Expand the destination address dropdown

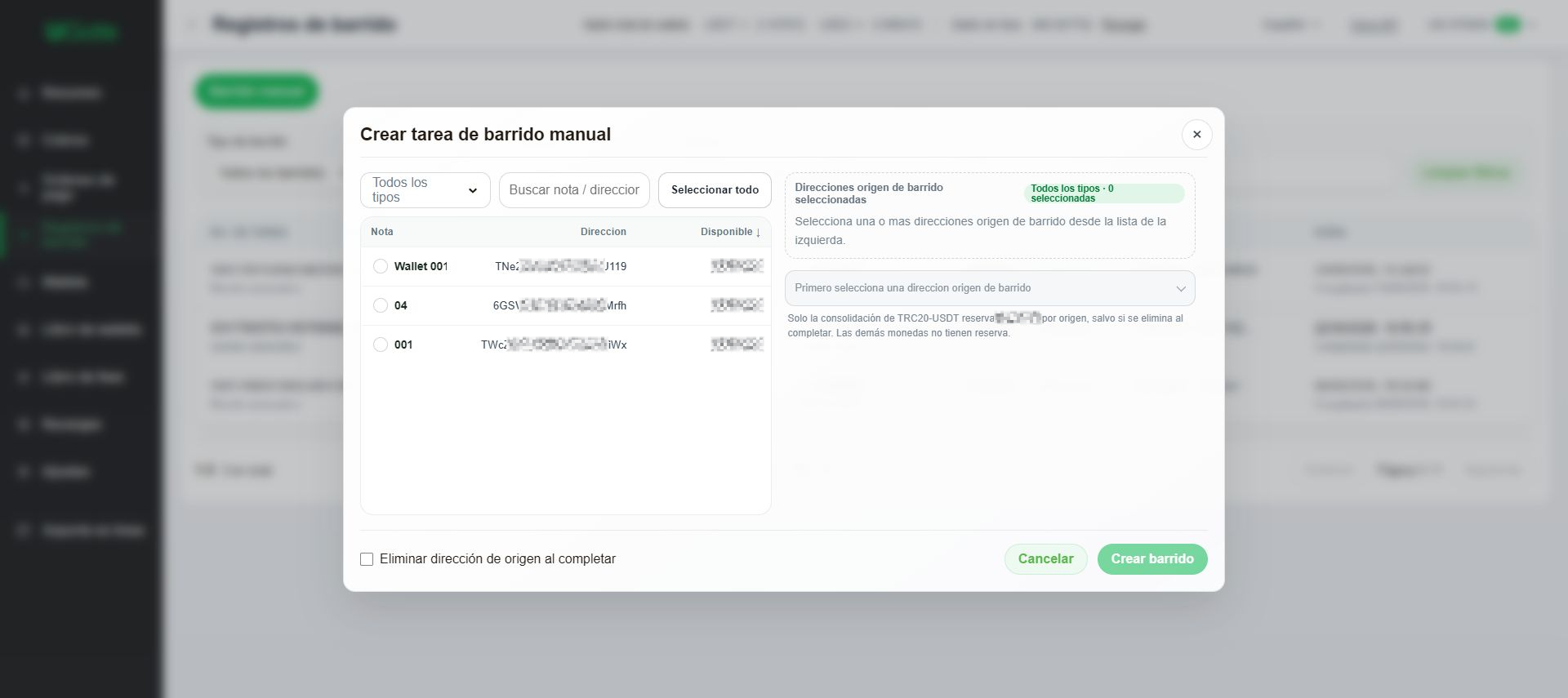(990, 288)
